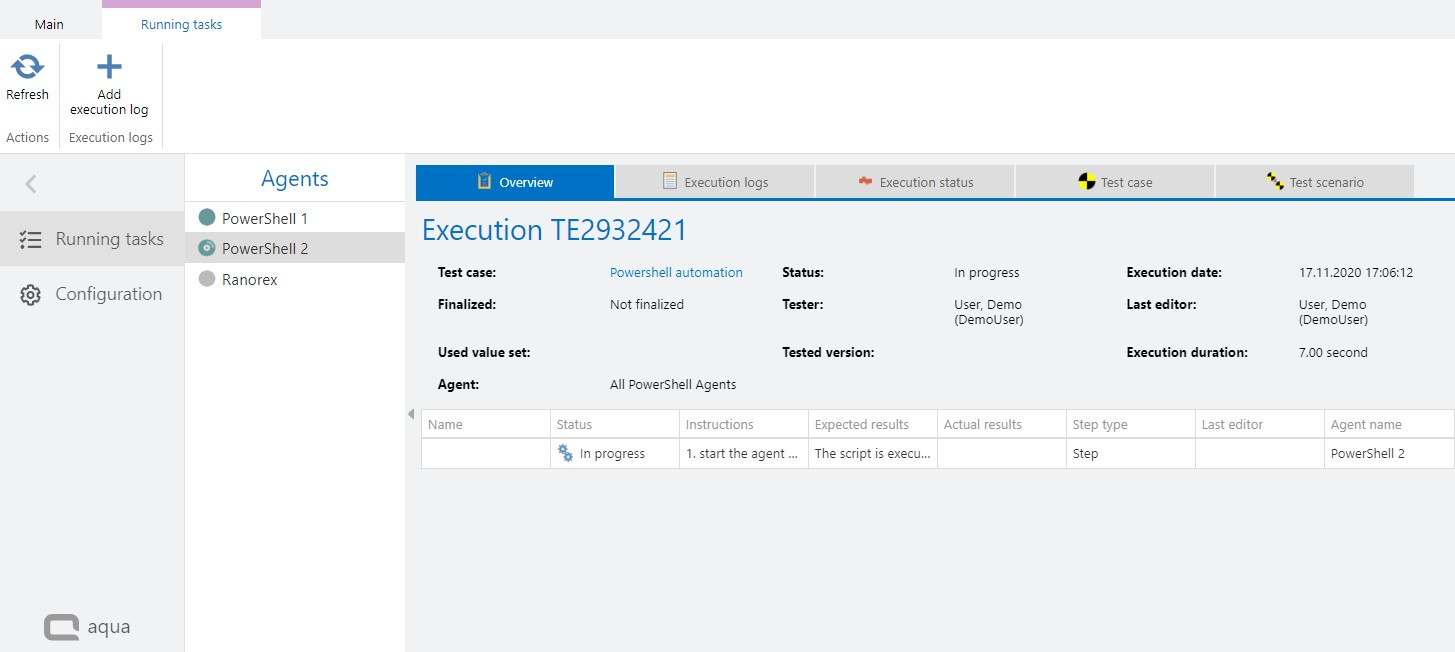Click the Ranorex agent grey status icon

pyautogui.click(x=207, y=280)
